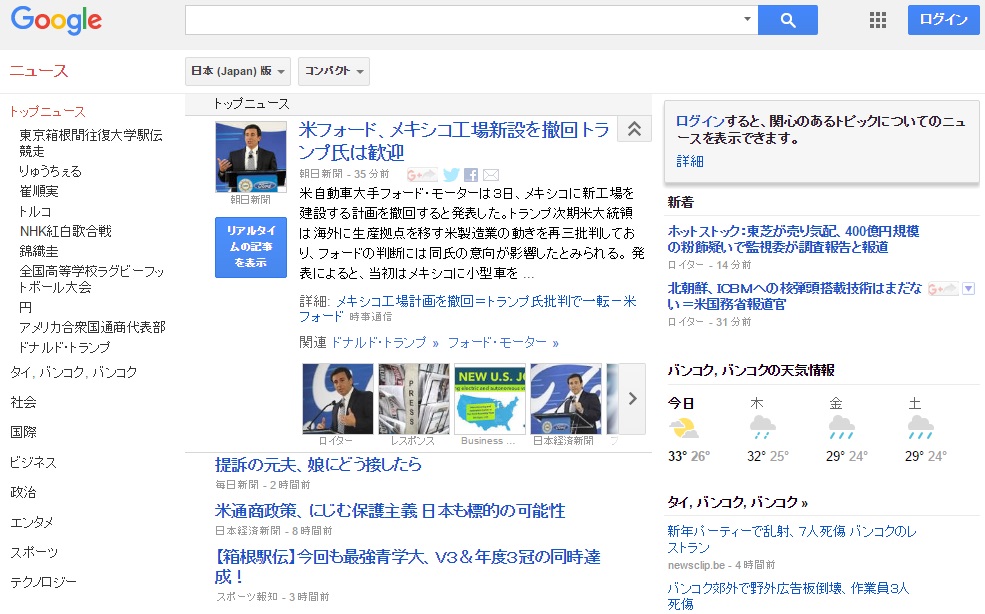This screenshot has height=614, width=985.
Task: Click ログイン link in the info box
Action: (x=700, y=121)
